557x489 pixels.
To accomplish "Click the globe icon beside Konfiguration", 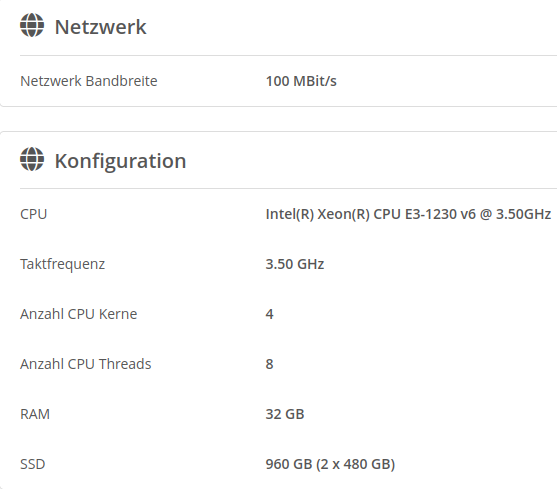I will coord(32,159).
